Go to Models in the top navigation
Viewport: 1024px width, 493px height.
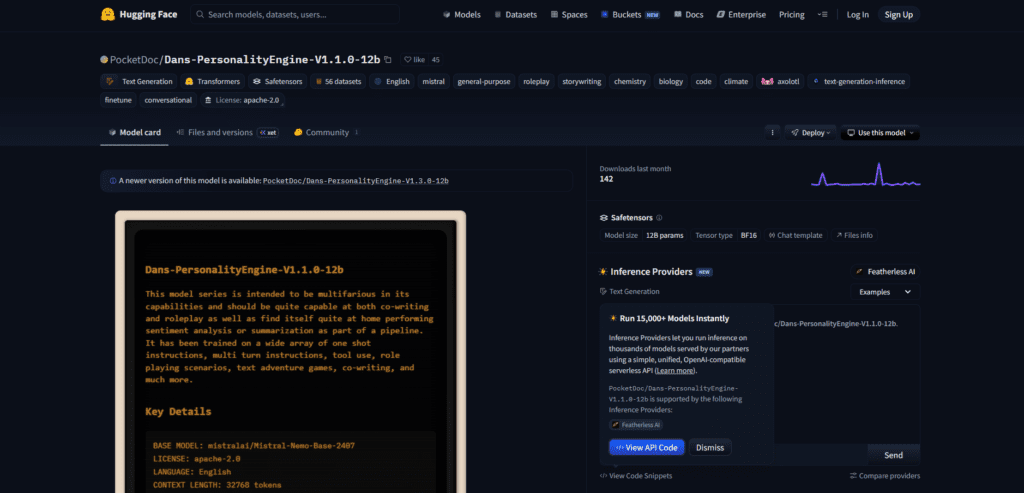pos(461,14)
